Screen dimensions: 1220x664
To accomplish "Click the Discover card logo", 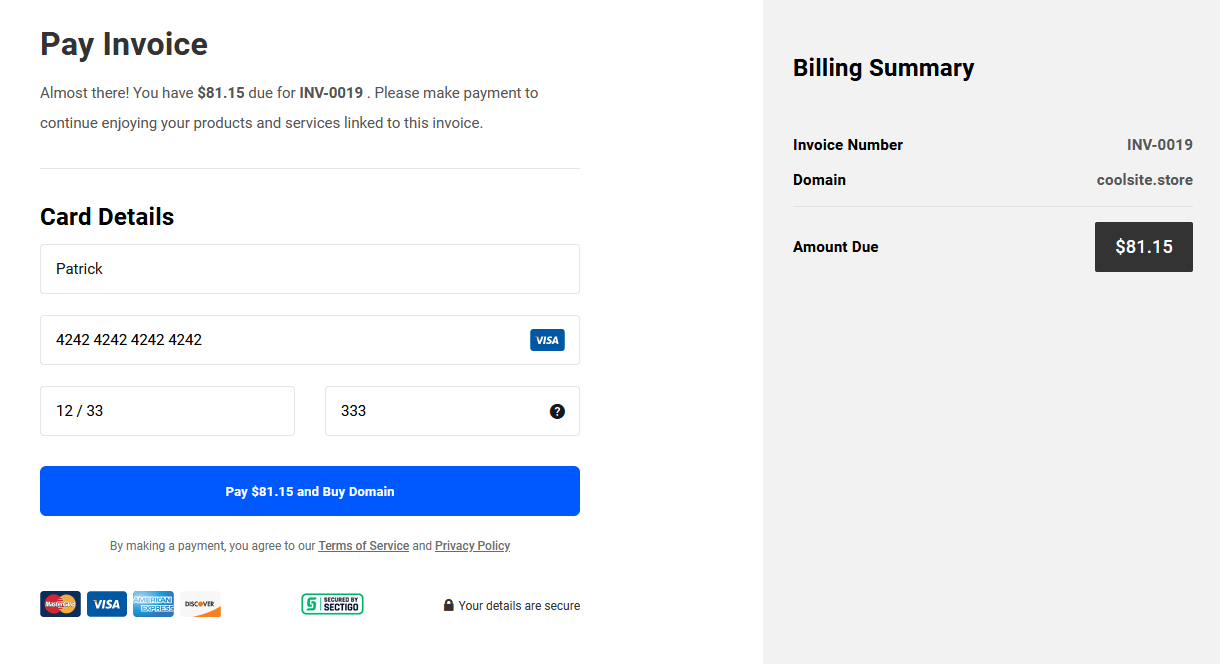I will pyautogui.click(x=200, y=604).
